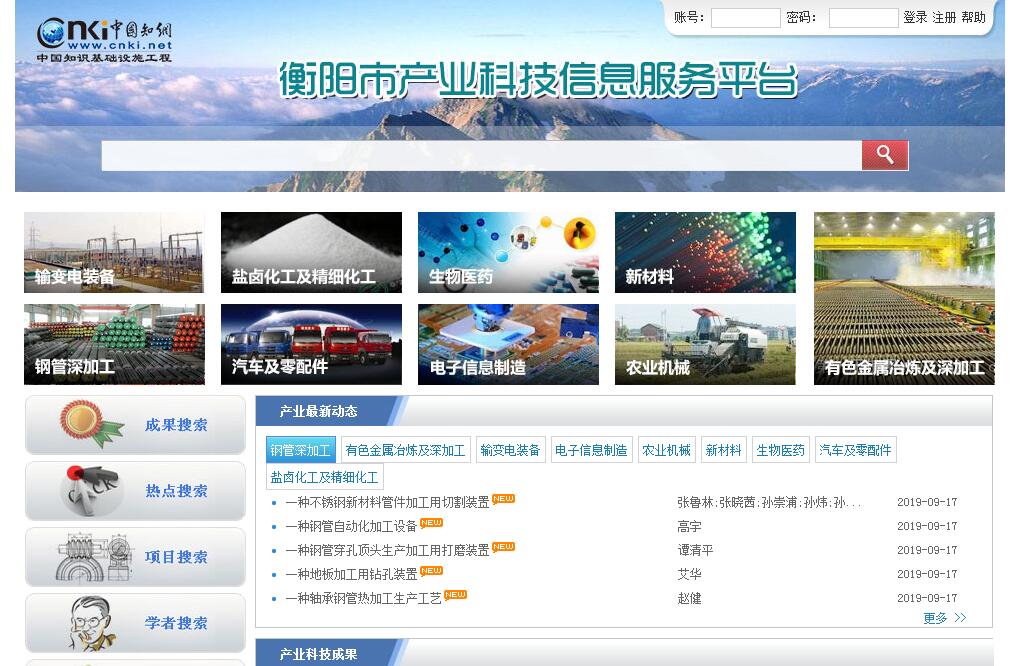Open 学者搜索 with scholar portrait icon
This screenshot has width=1017, height=666.
coord(135,623)
